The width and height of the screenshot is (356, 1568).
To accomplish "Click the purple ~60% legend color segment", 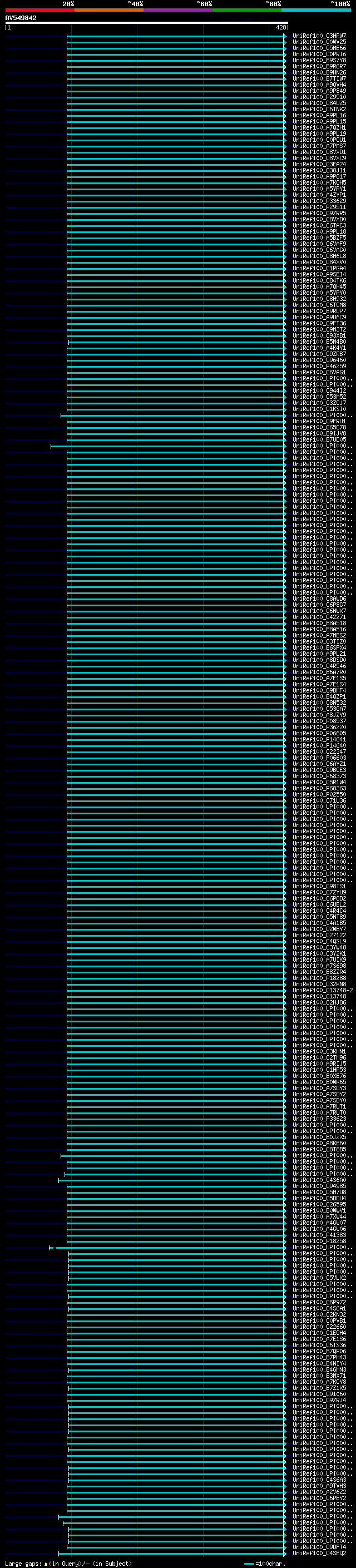I will pyautogui.click(x=177, y=10).
